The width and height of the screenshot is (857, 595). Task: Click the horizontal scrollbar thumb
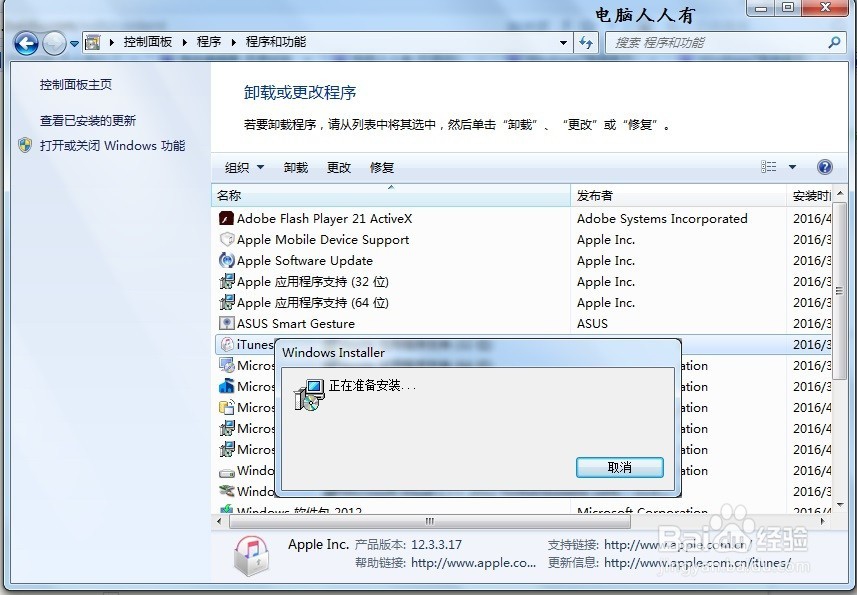pyautogui.click(x=430, y=521)
